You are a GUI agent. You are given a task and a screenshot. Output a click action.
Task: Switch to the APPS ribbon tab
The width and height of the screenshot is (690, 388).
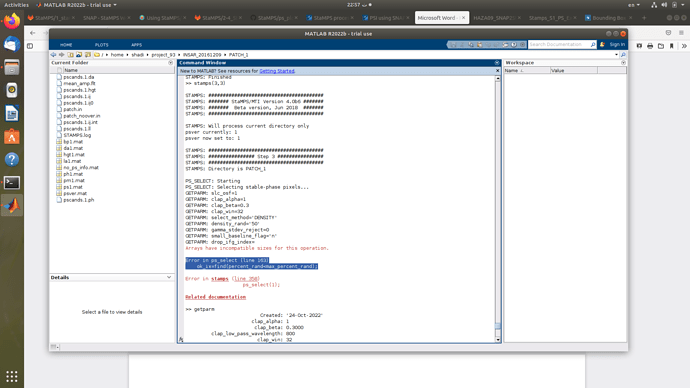(x=136, y=45)
